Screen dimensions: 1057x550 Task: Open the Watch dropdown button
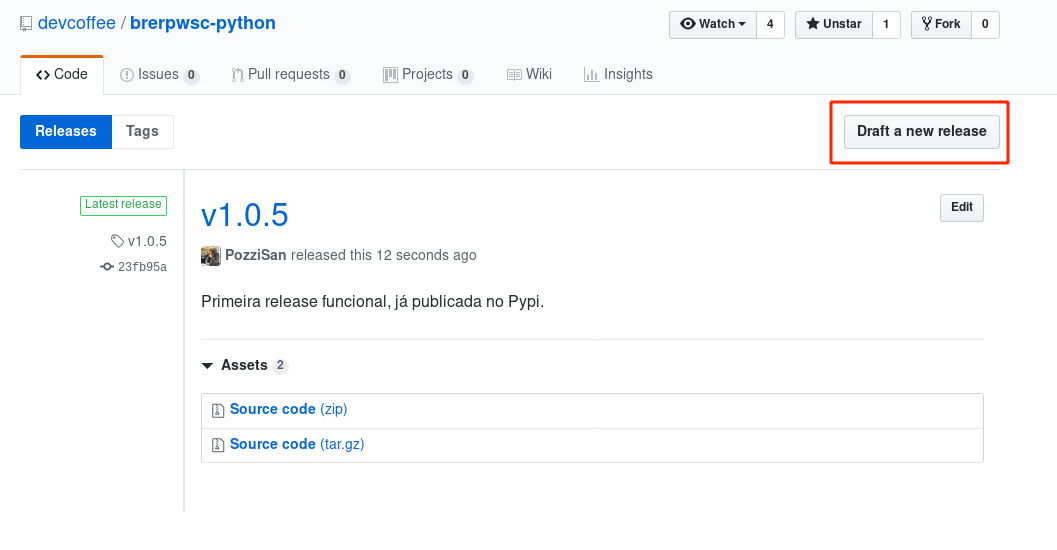click(x=713, y=24)
